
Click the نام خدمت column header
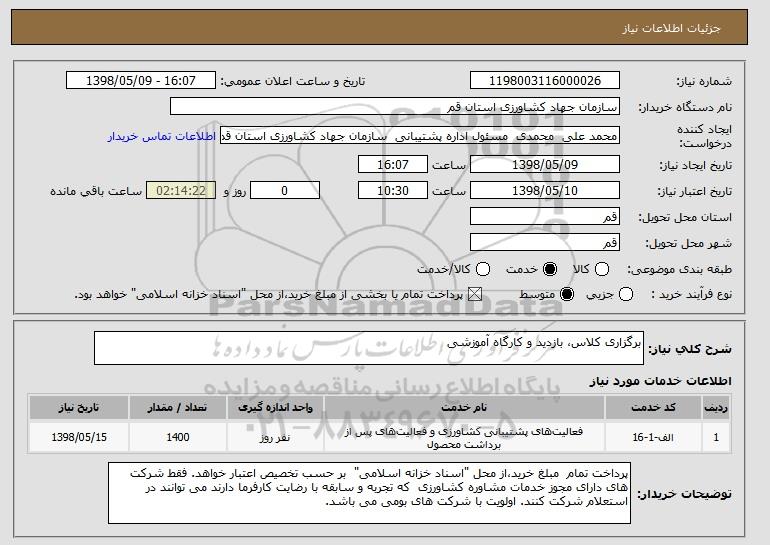(x=464, y=408)
